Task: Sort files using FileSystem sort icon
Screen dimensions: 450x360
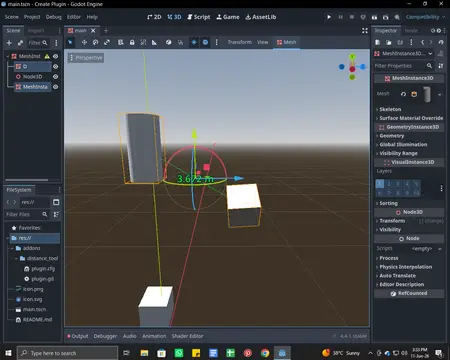Action: click(x=56, y=214)
